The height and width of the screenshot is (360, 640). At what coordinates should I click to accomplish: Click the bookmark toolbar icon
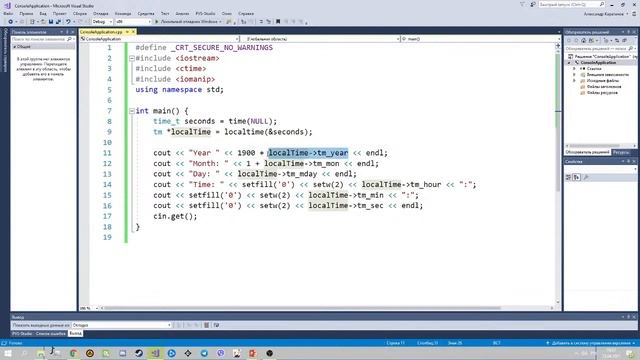(x=278, y=22)
